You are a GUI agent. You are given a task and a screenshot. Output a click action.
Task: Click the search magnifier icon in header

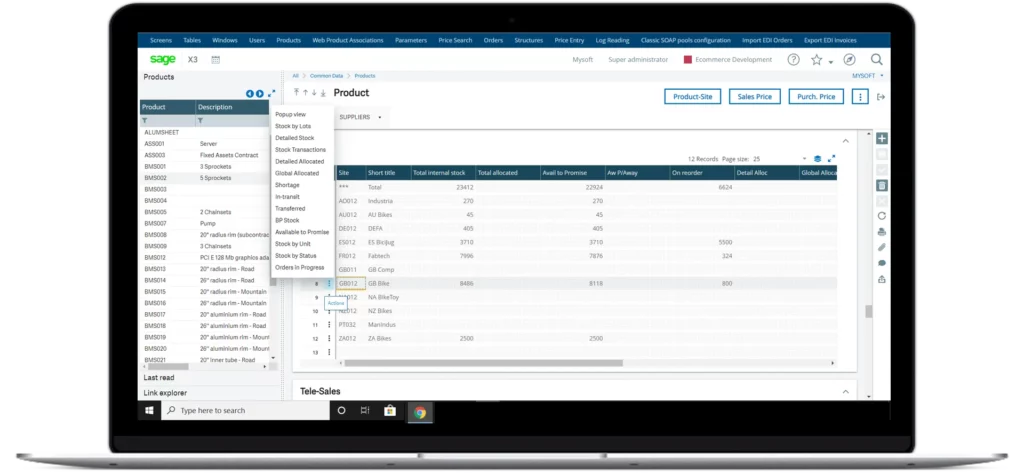pos(876,59)
